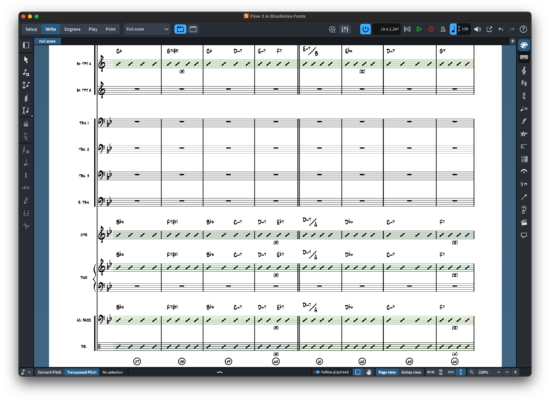Open the Key Signatures panel
The height and width of the screenshot is (400, 550).
(524, 84)
